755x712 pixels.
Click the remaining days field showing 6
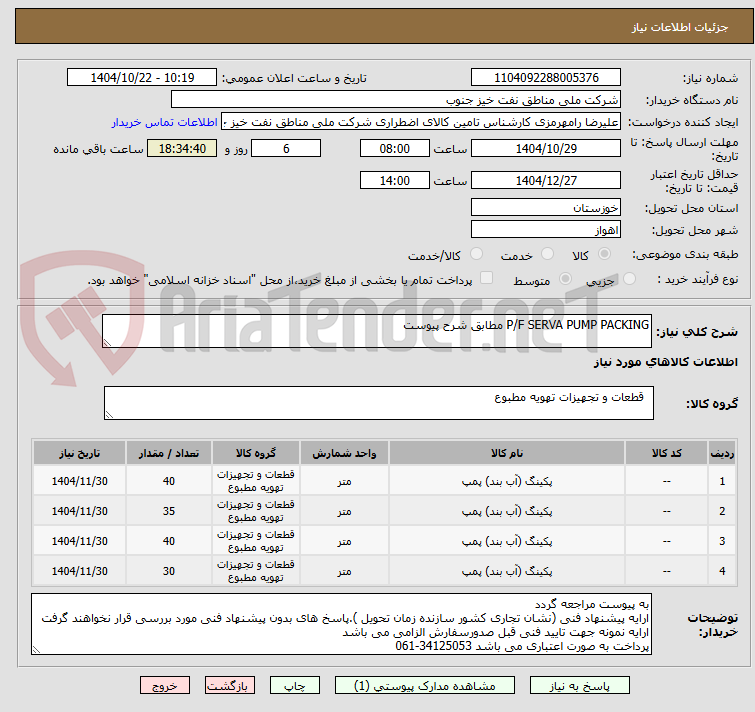pos(286,148)
